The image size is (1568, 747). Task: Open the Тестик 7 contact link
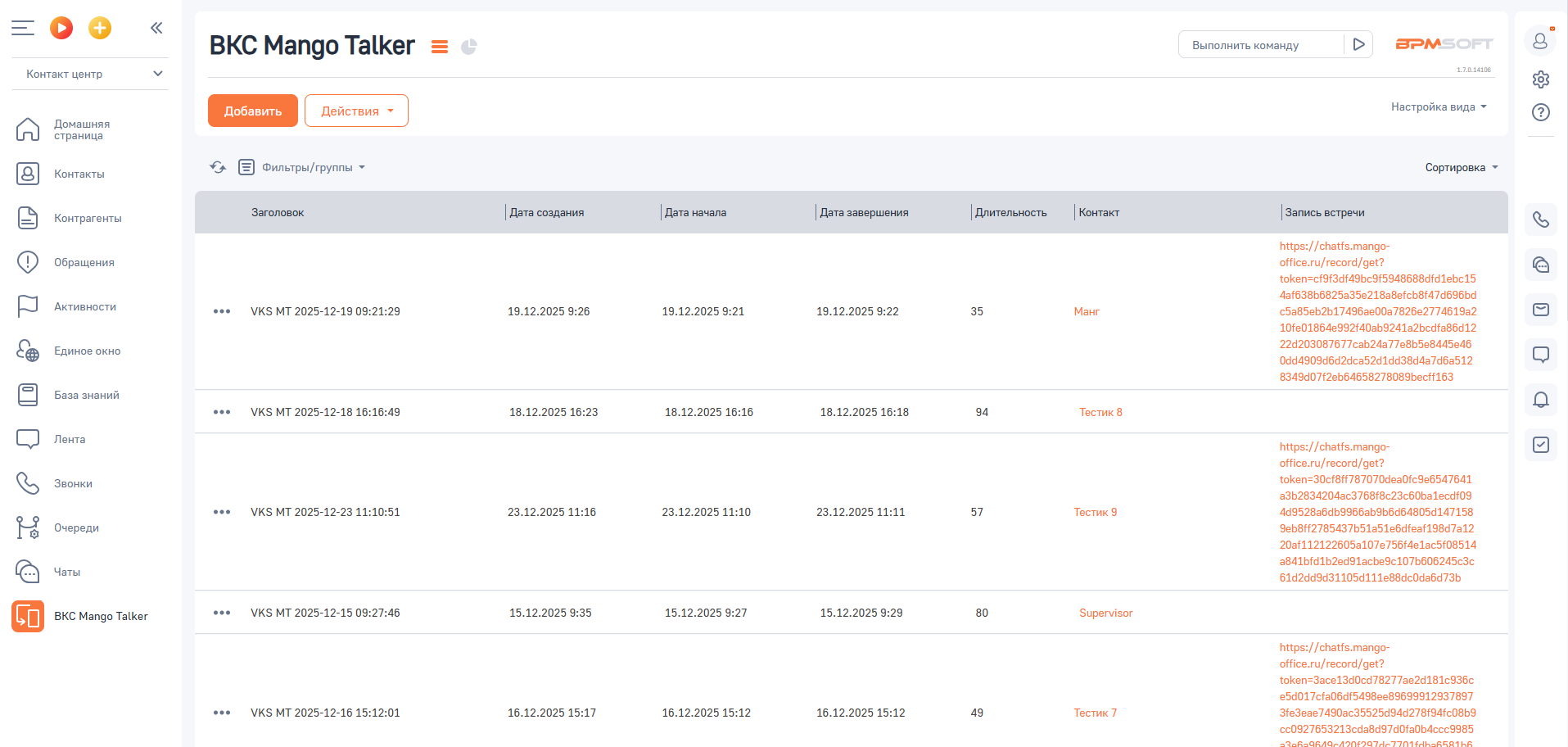click(1096, 713)
